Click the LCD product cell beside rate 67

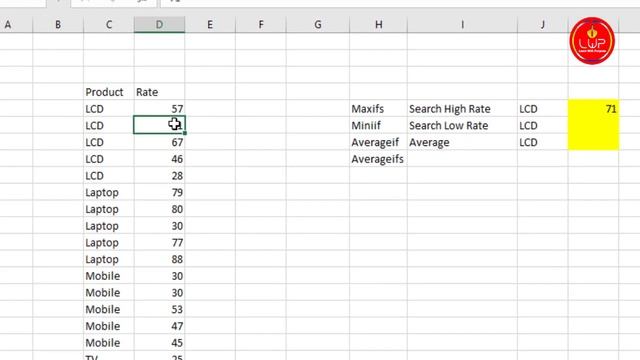(109, 142)
